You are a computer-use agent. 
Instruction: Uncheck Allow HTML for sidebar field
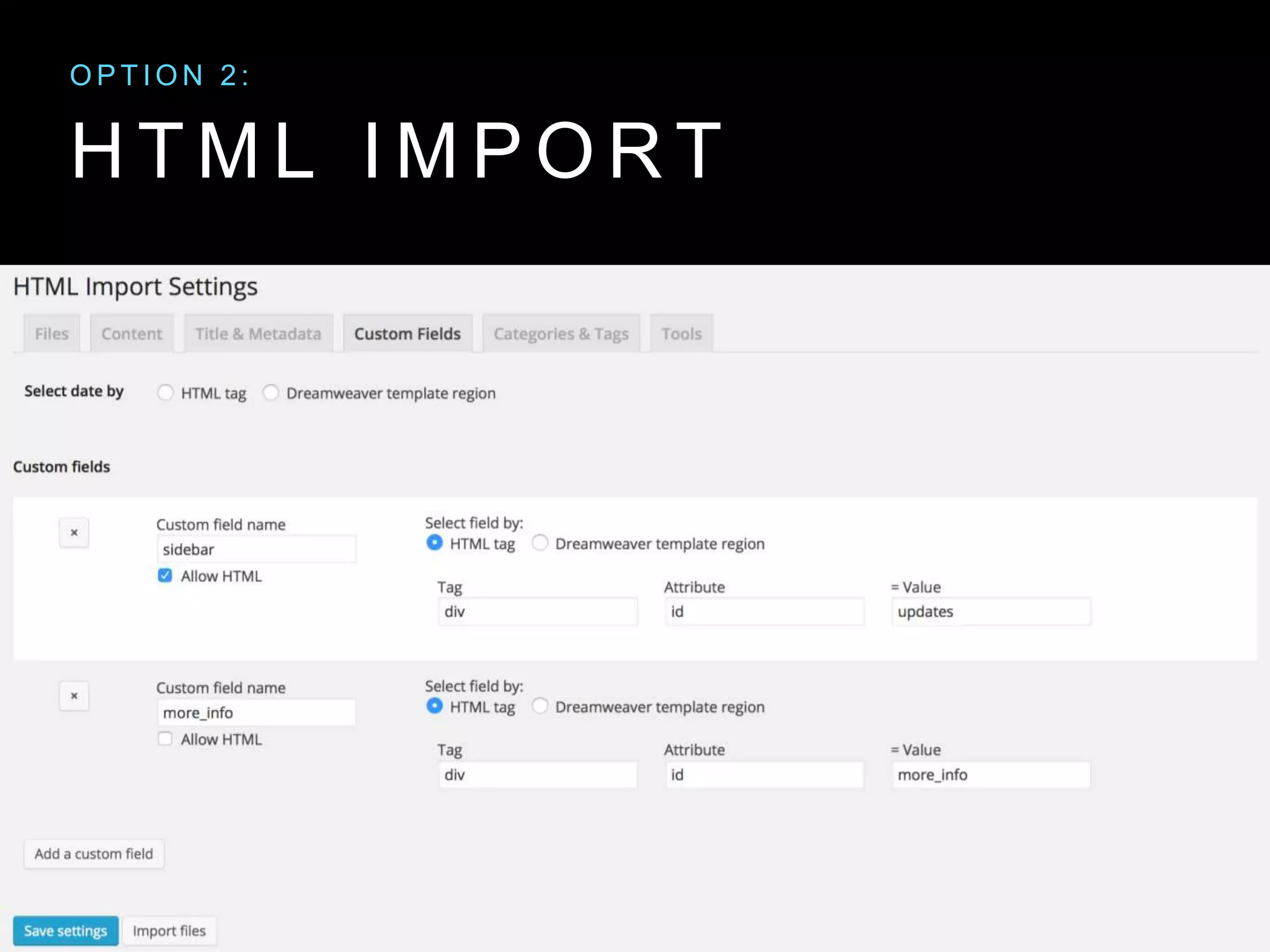pyautogui.click(x=165, y=576)
